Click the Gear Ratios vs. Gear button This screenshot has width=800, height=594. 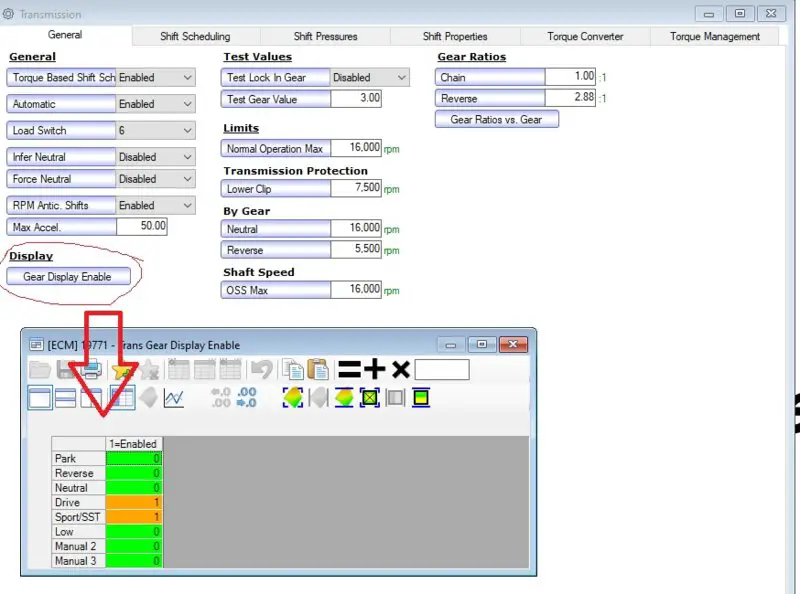point(497,119)
